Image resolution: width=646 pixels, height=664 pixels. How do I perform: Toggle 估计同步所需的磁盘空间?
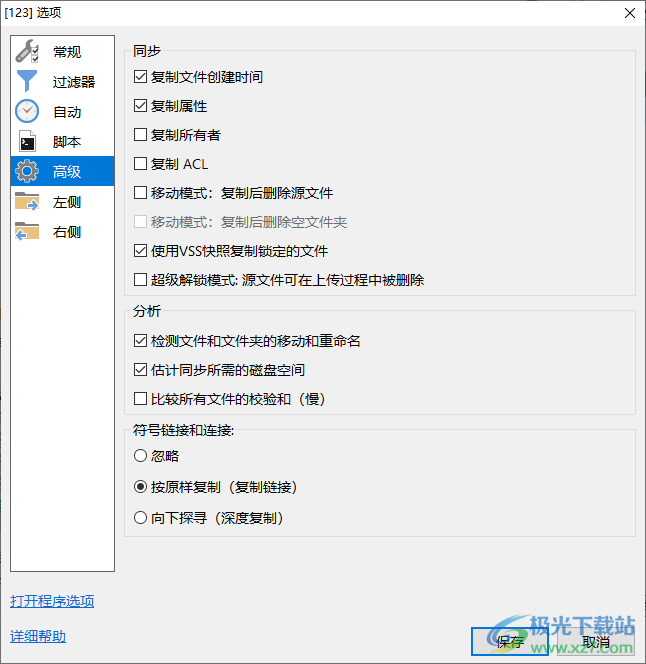coord(140,370)
